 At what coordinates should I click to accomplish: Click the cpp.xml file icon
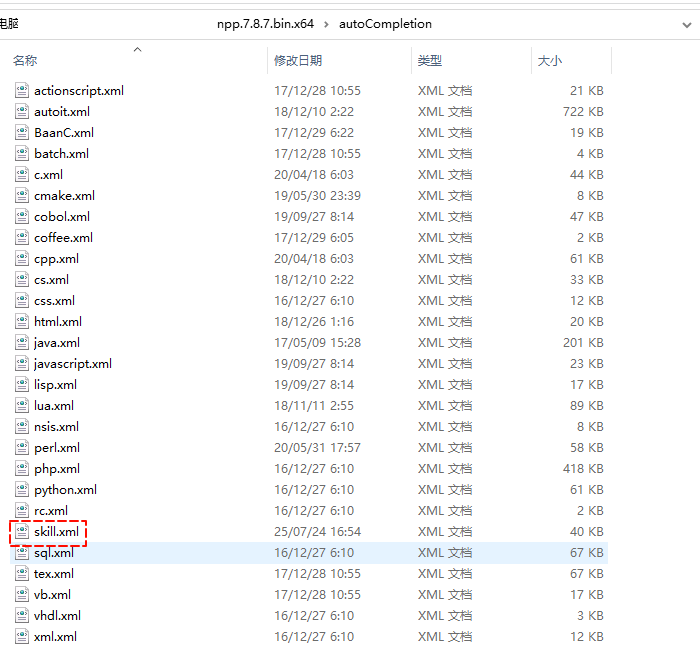click(24, 259)
